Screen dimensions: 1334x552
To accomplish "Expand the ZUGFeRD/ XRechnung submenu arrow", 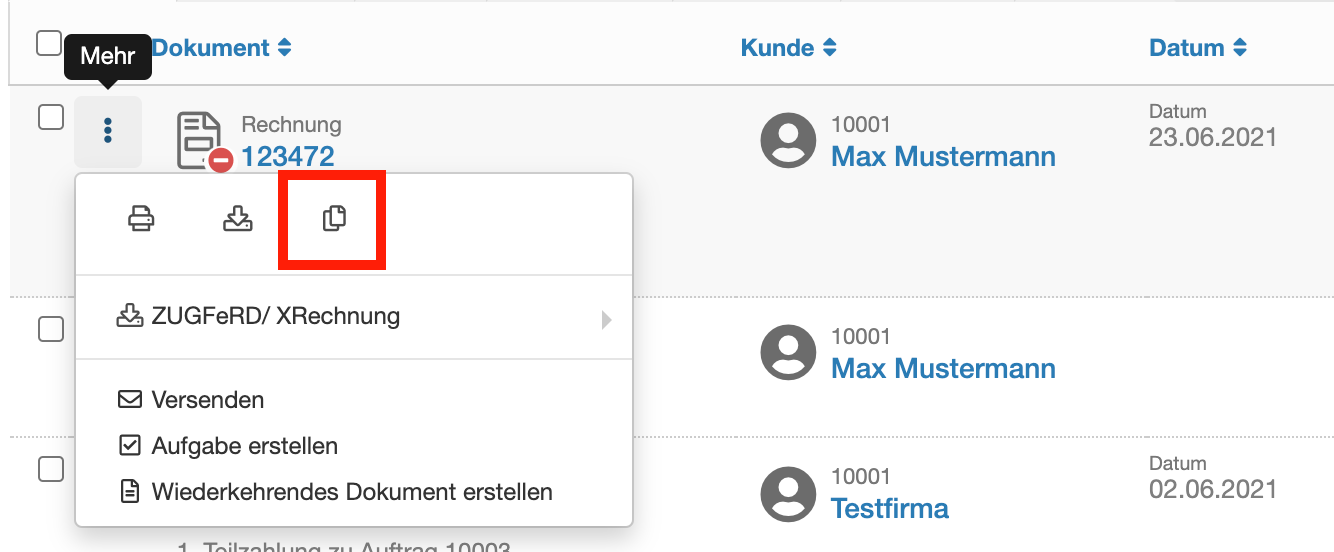I will tap(605, 320).
